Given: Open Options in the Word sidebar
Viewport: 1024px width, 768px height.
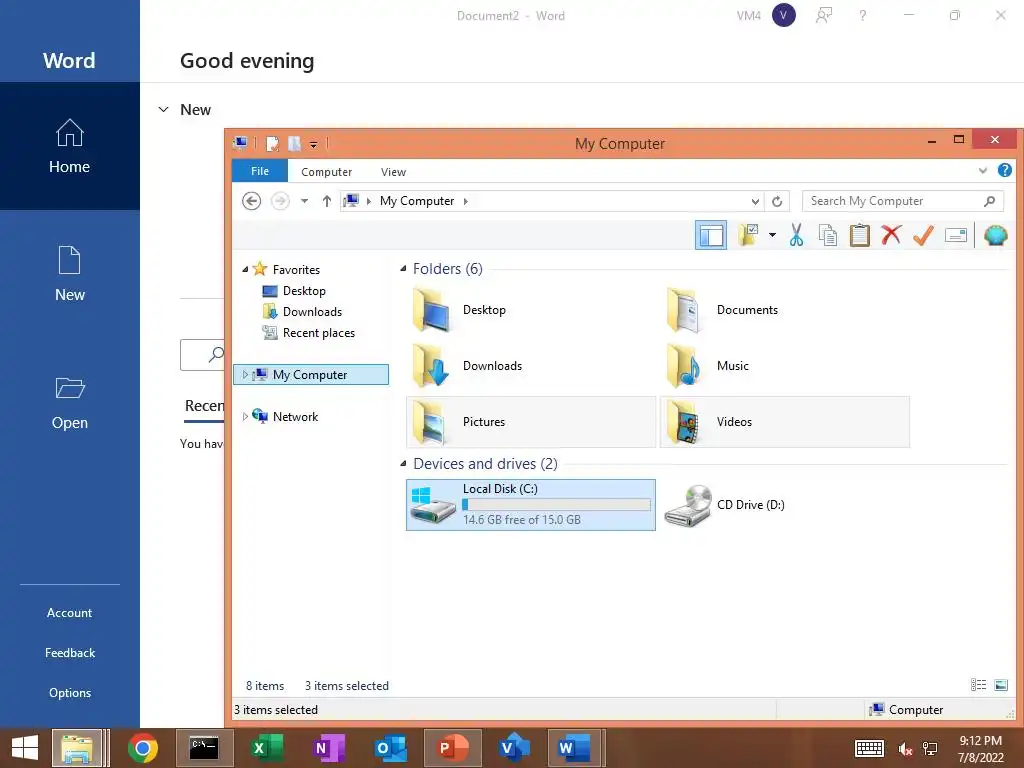Looking at the screenshot, I should click(69, 692).
